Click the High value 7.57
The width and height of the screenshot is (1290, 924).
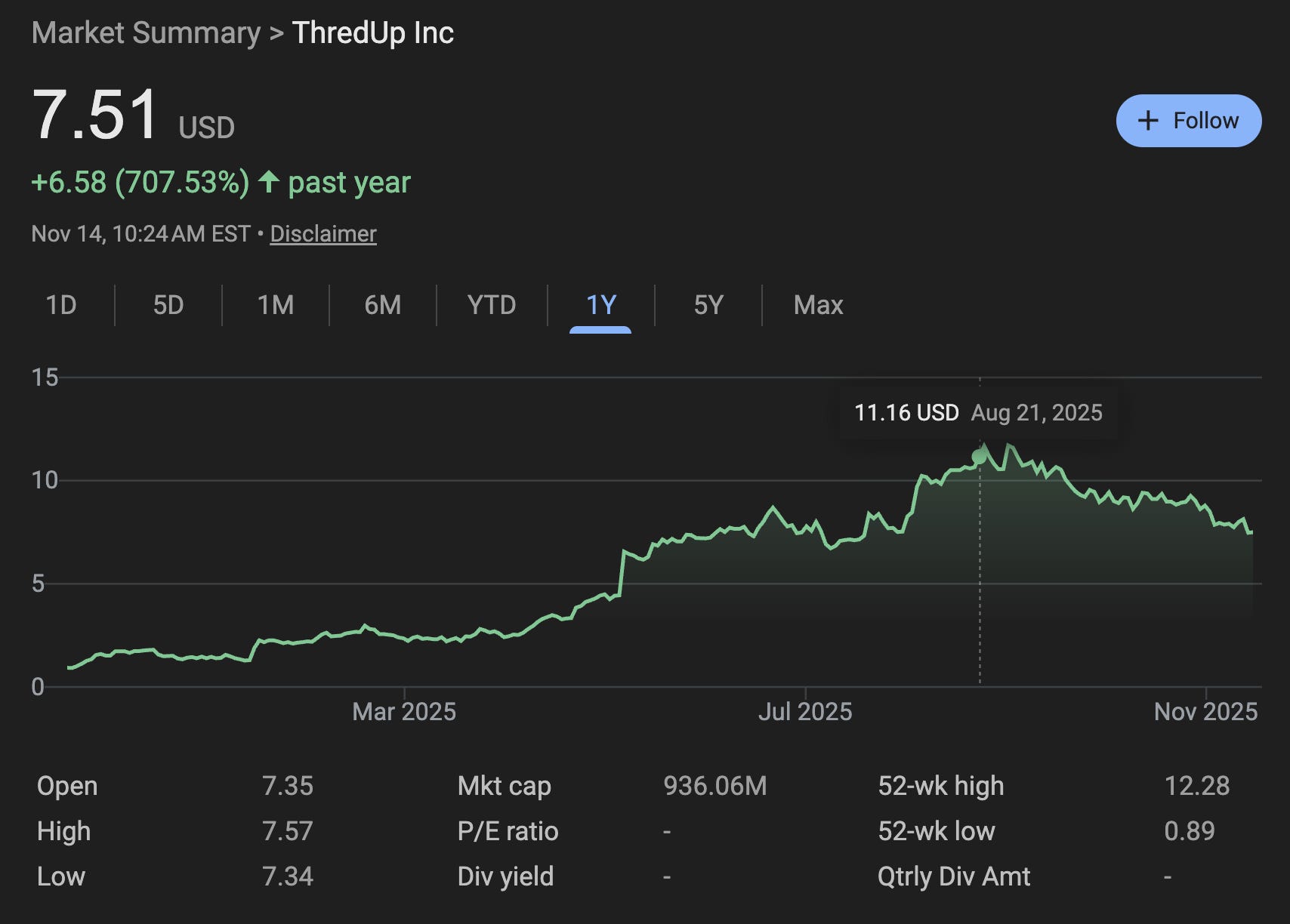(288, 831)
